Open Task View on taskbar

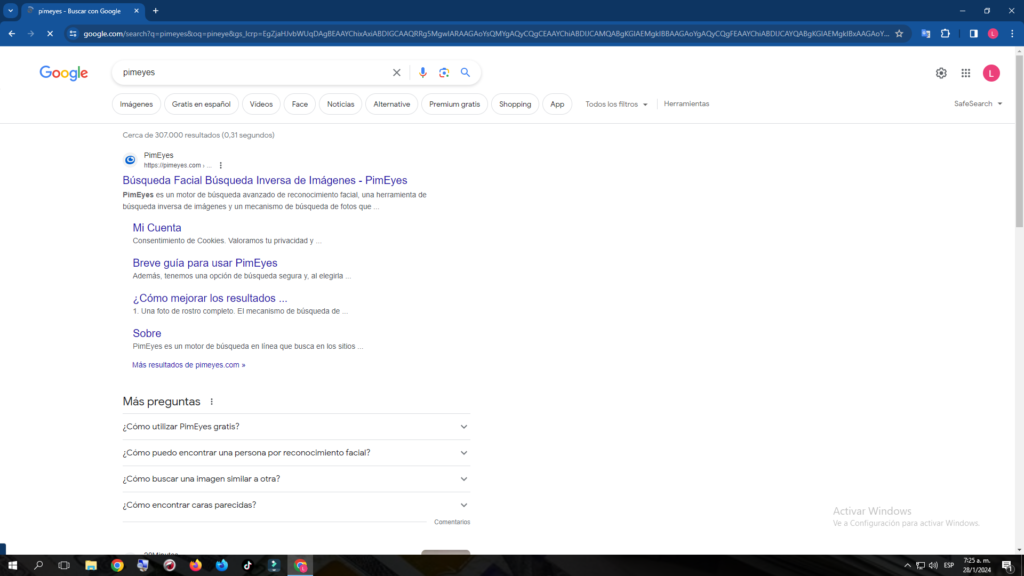click(x=64, y=566)
